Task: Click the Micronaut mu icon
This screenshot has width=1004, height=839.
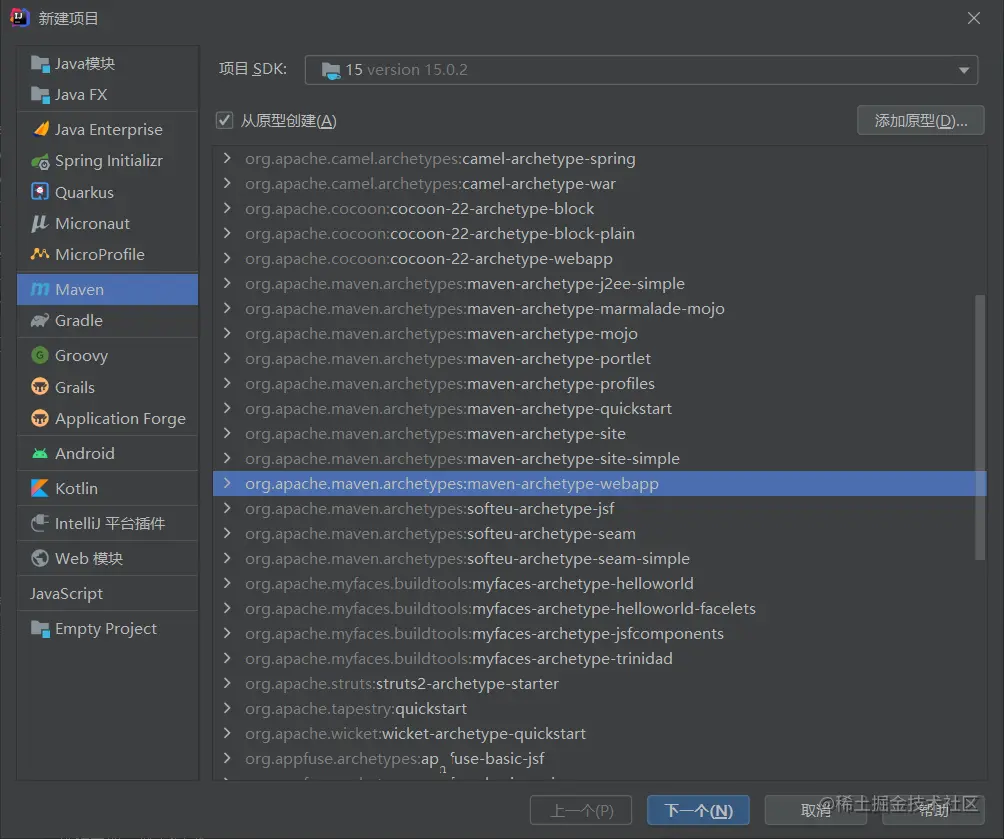Action: 40,223
